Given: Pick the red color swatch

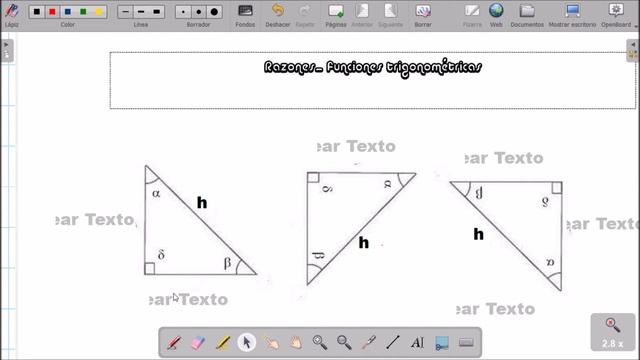Looking at the screenshot, I should coord(52,12).
